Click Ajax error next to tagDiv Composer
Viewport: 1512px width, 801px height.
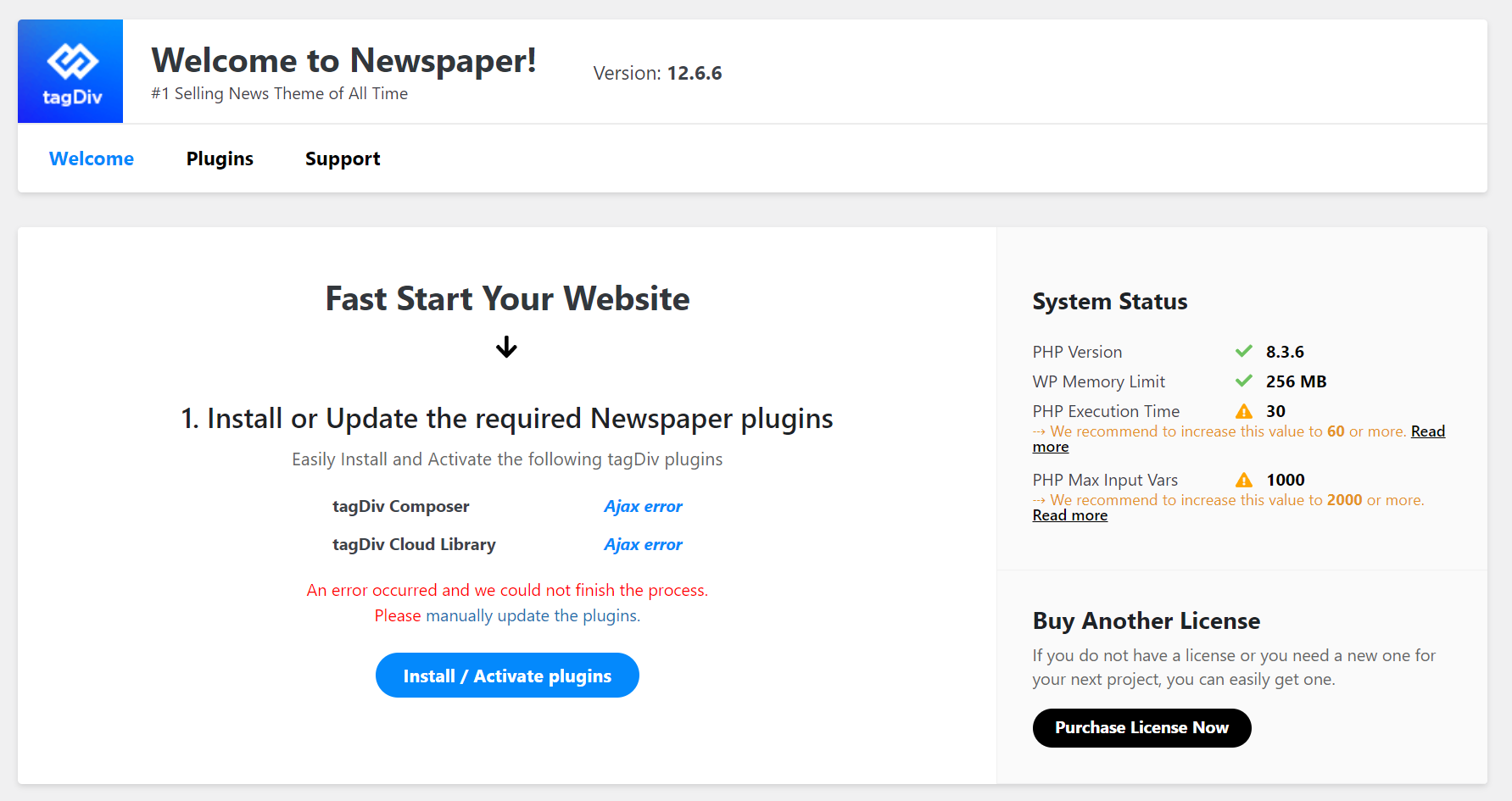[x=643, y=506]
